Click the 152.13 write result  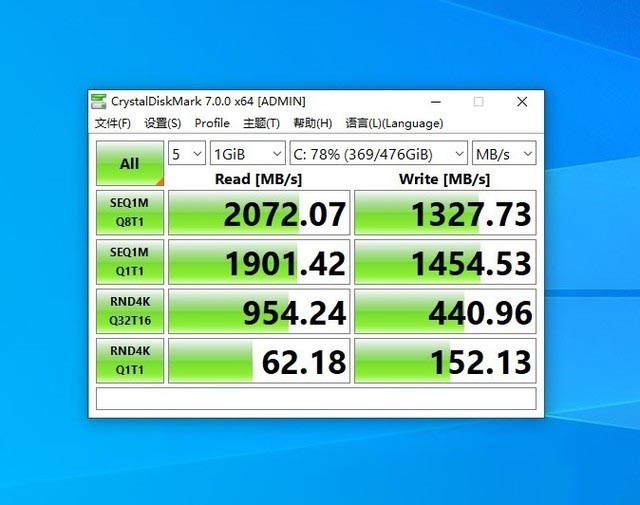[x=445, y=361]
